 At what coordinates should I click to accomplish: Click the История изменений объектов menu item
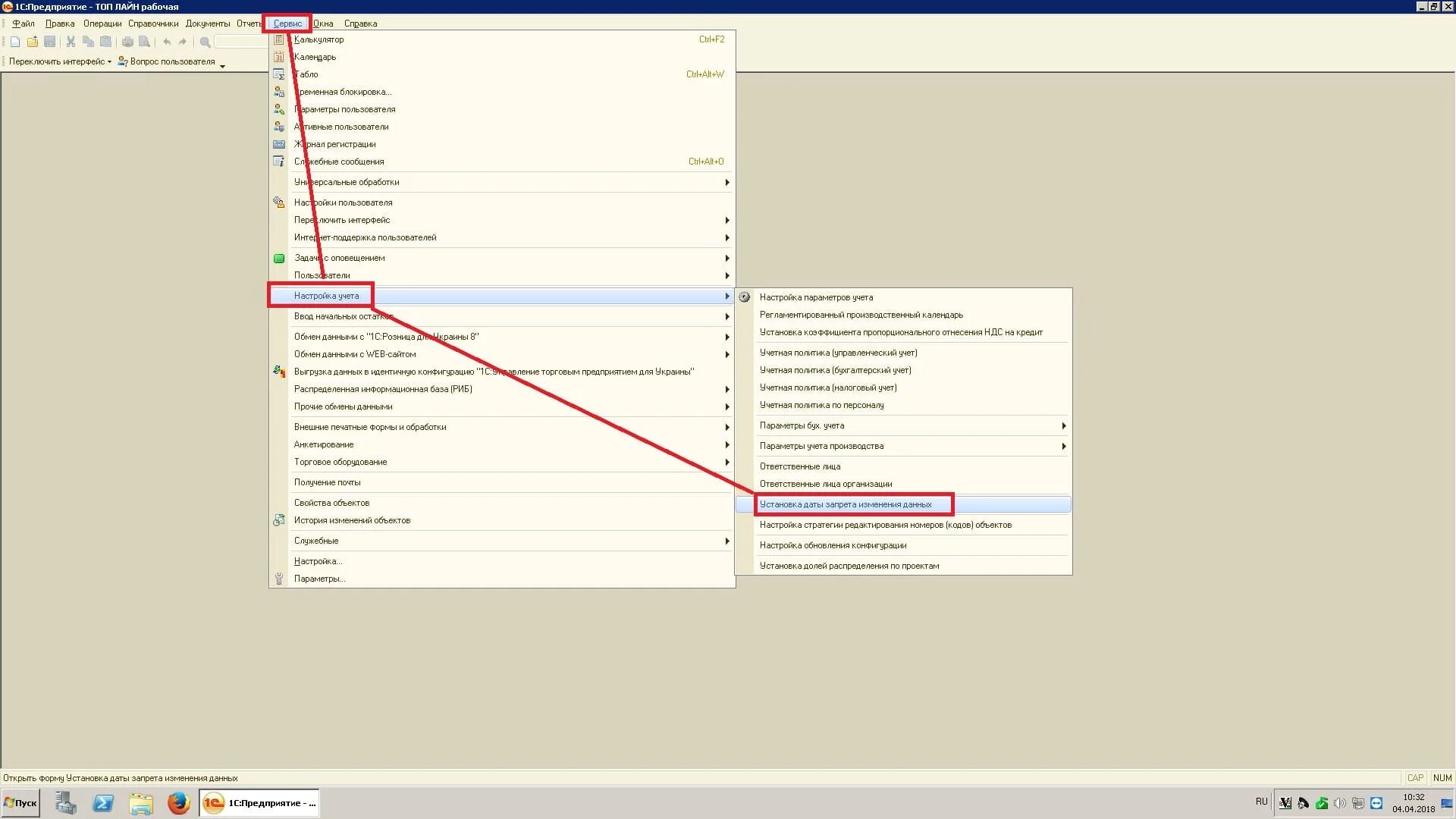(352, 520)
